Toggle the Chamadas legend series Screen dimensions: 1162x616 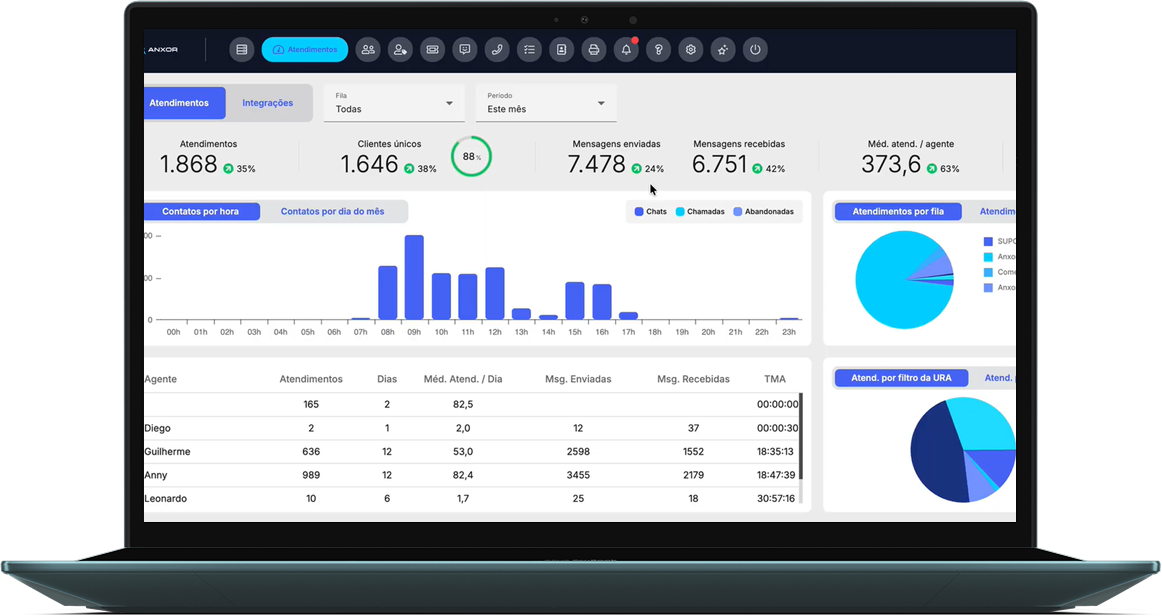click(700, 211)
